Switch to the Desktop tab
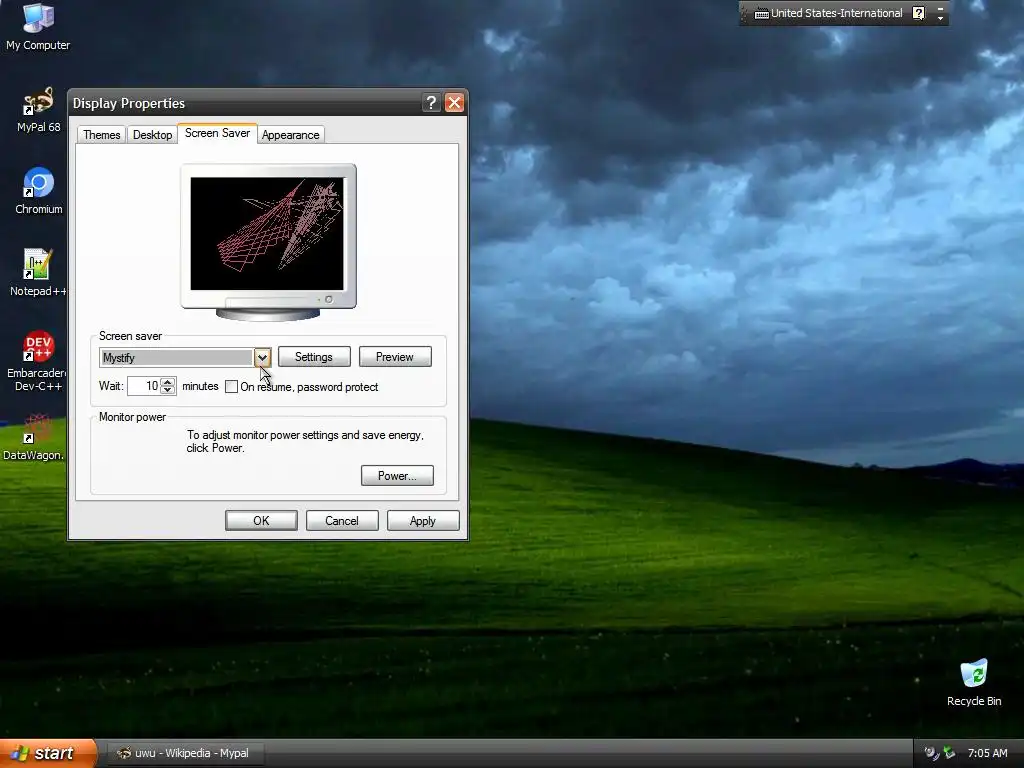The height and width of the screenshot is (768, 1024). 152,135
